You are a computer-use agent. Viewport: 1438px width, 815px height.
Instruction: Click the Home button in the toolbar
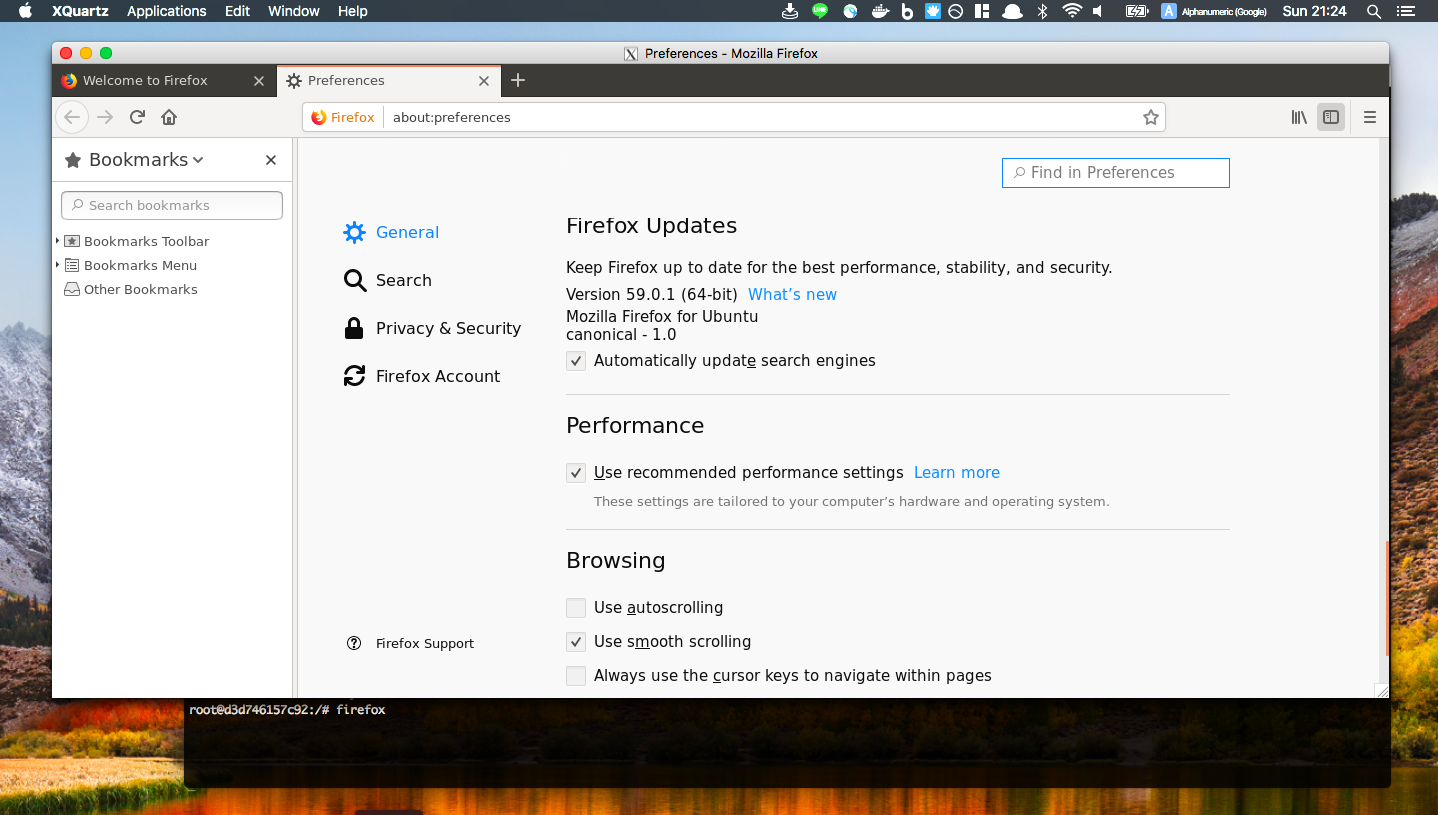pyautogui.click(x=168, y=117)
